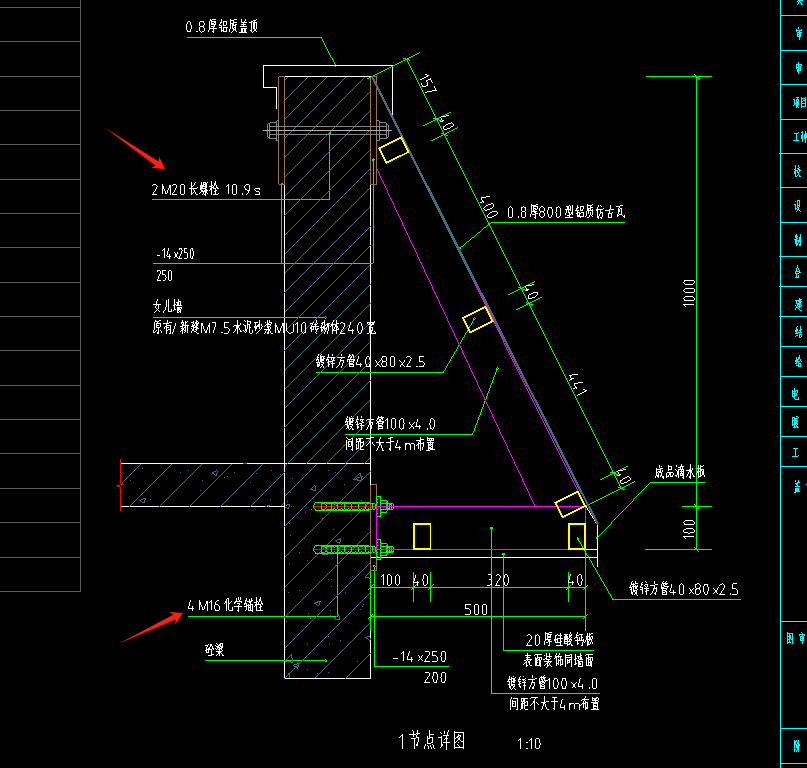Image resolution: width=807 pixels, height=768 pixels.
Task: Select the '0.8厚铝质盖顶' annotation text
Action: pos(222,26)
